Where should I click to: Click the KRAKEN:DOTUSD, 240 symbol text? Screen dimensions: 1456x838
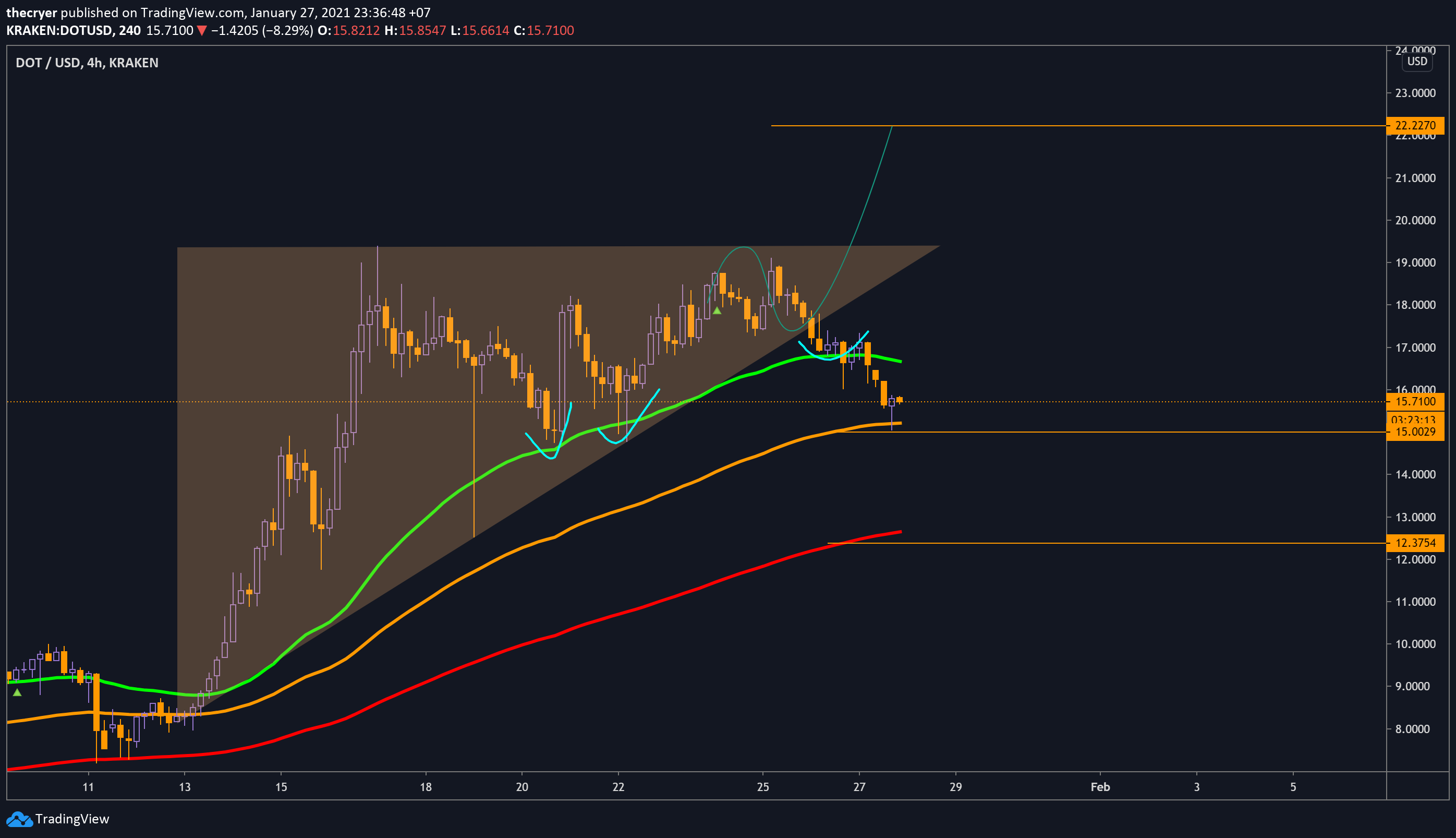pyautogui.click(x=74, y=30)
